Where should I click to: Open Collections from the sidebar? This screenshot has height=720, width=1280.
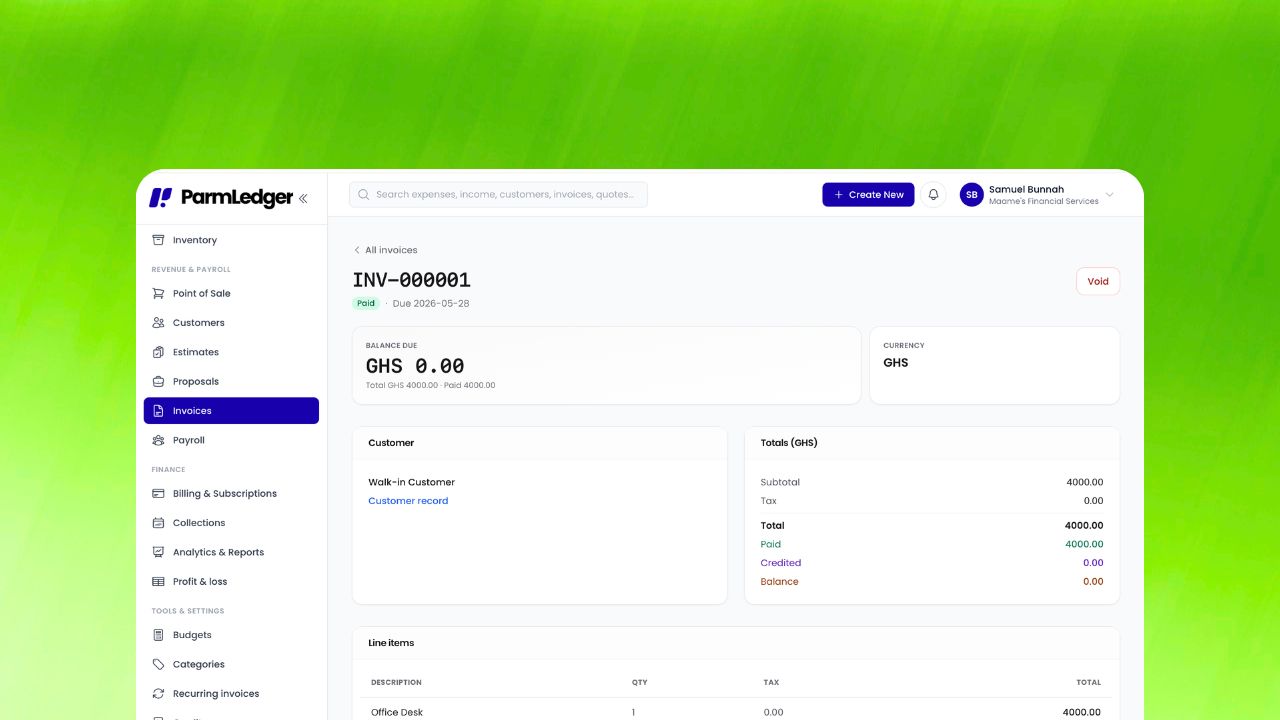point(232,523)
